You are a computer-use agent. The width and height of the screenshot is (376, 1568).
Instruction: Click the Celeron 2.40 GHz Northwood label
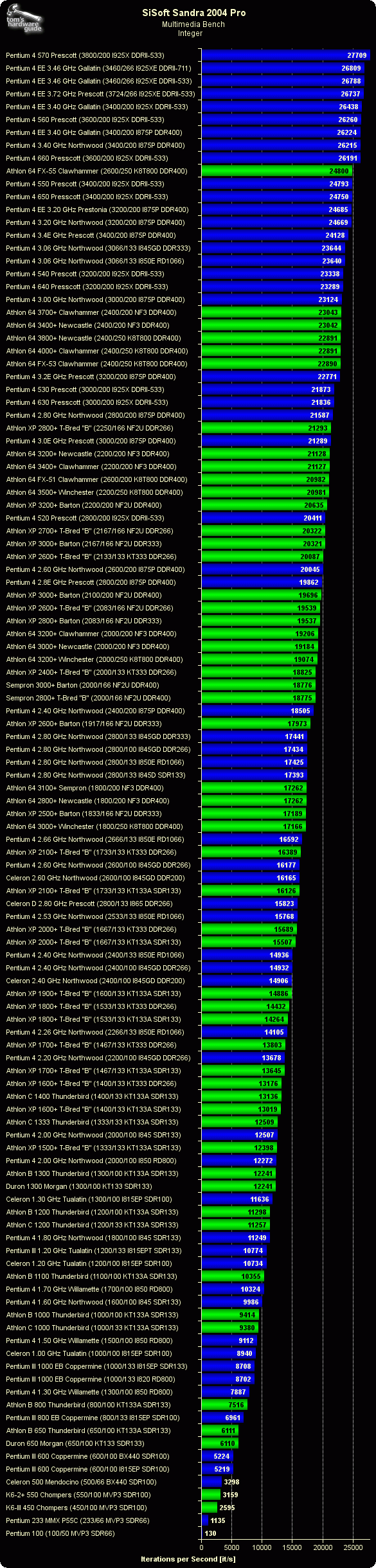pyautogui.click(x=95, y=981)
